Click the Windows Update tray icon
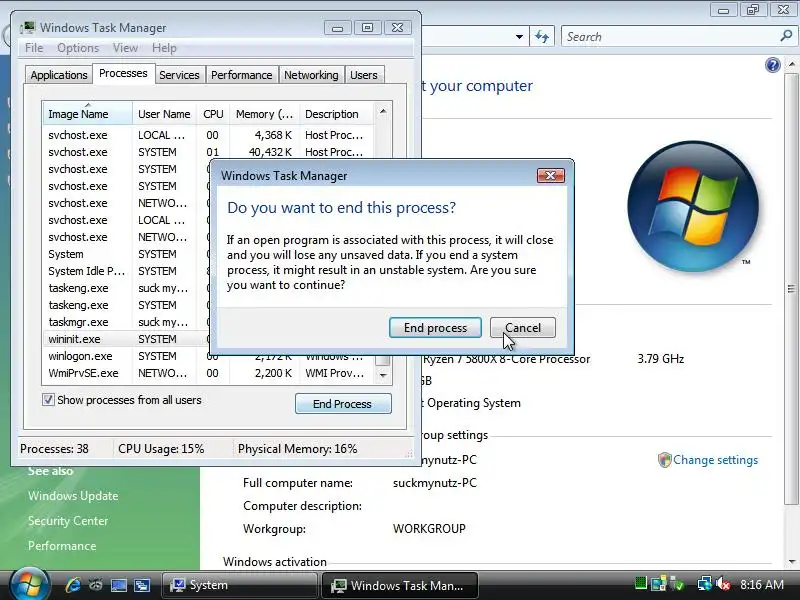Image resolution: width=800 pixels, height=600 pixels. [659, 584]
